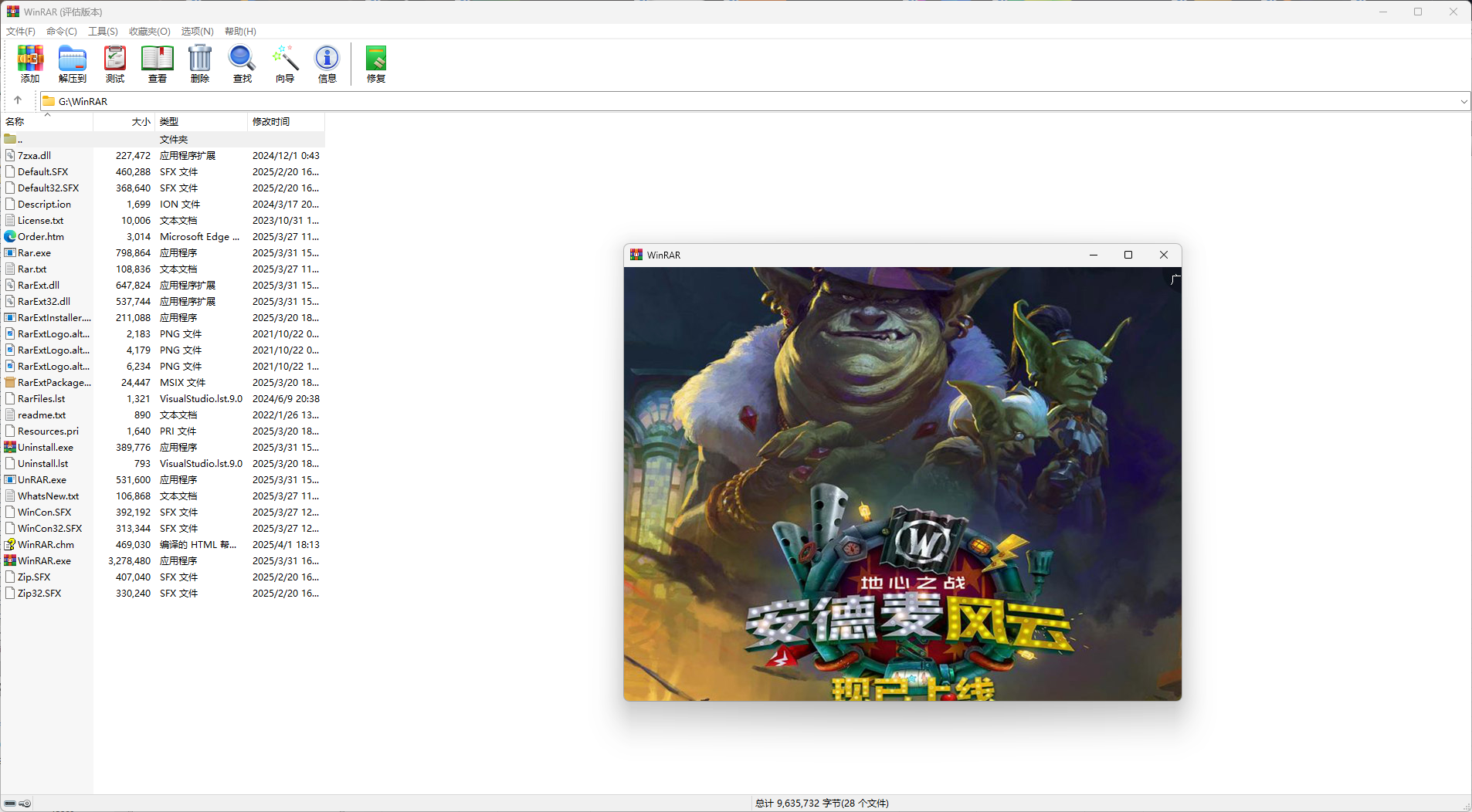Open the File (文件) menu
1472x812 pixels.
[x=21, y=32]
